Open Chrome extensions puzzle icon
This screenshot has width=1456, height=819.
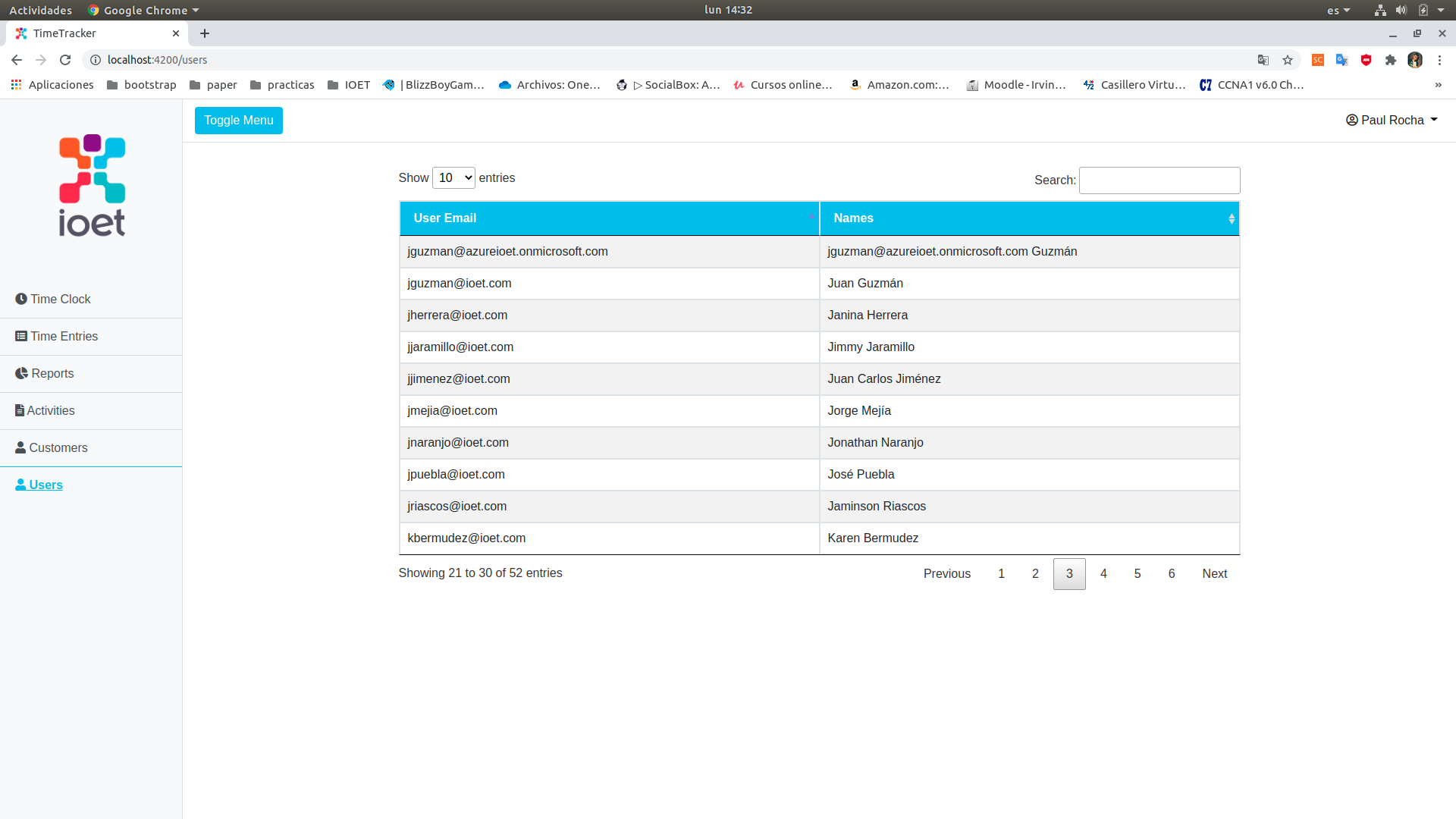(x=1390, y=60)
